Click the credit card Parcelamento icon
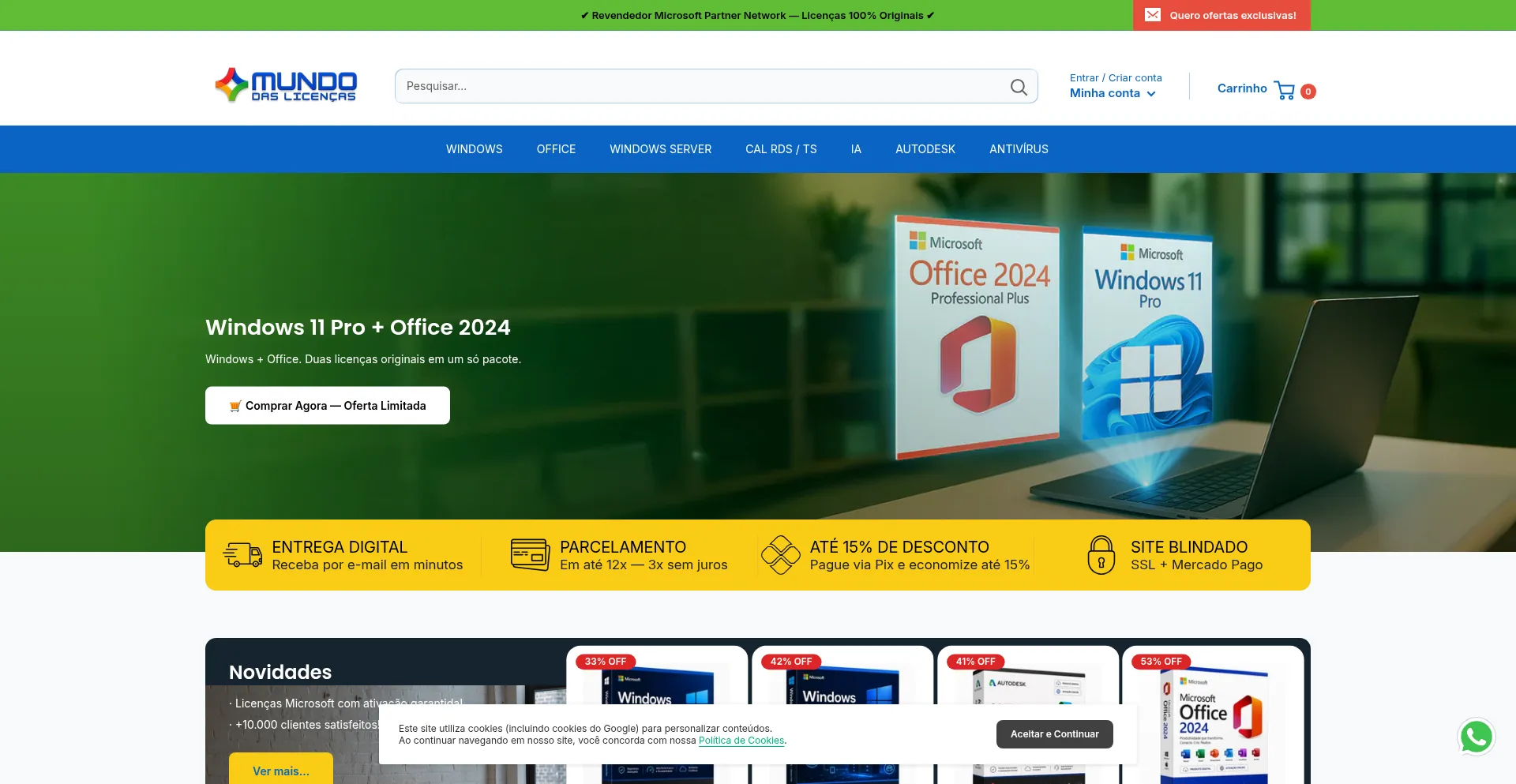 point(530,554)
